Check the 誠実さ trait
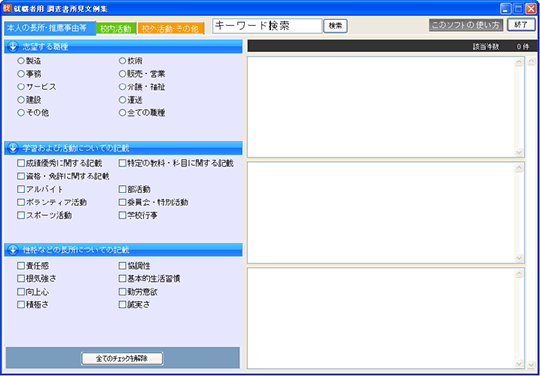 click(x=122, y=304)
